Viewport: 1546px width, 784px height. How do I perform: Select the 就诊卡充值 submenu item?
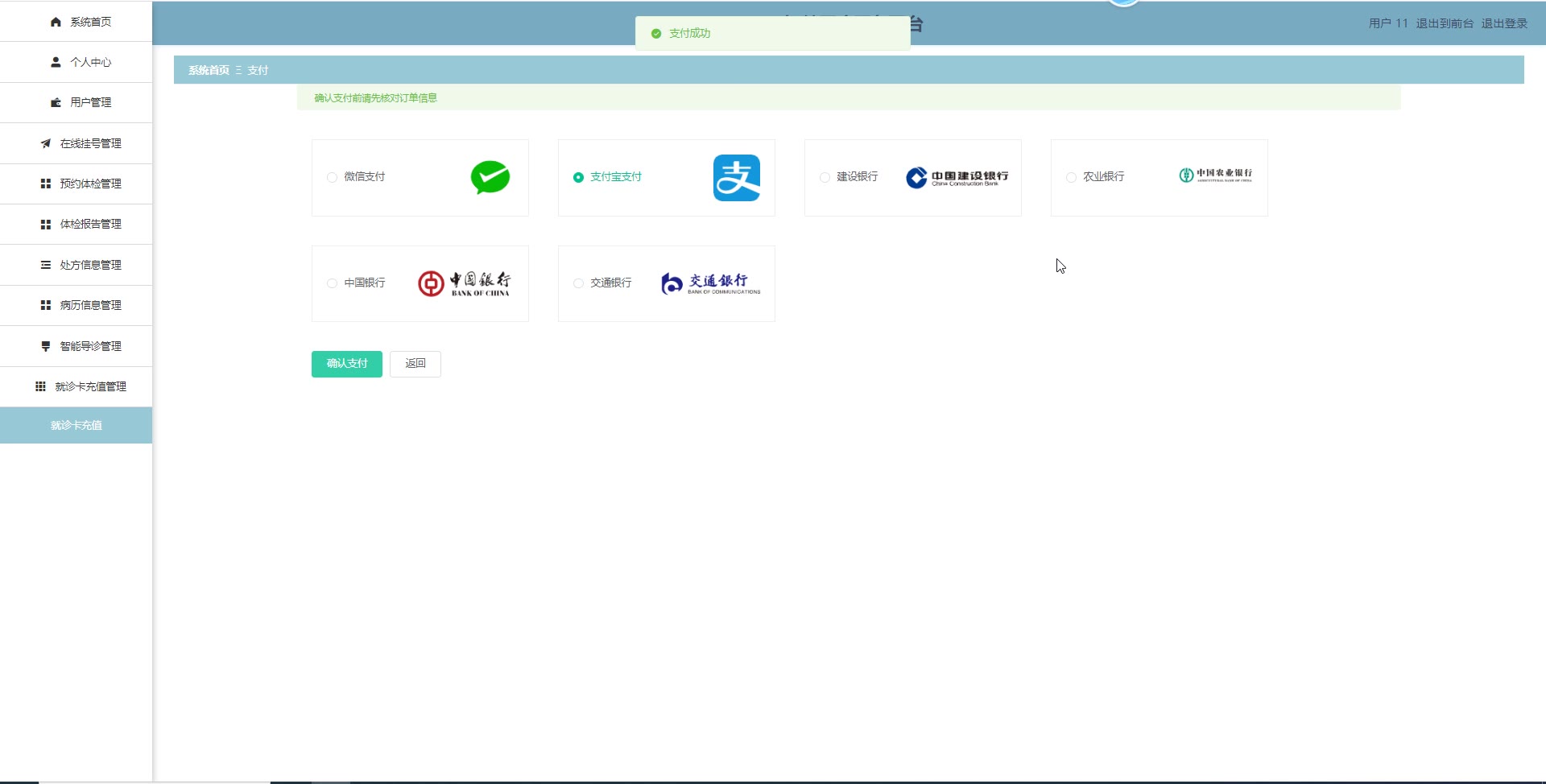coord(76,425)
